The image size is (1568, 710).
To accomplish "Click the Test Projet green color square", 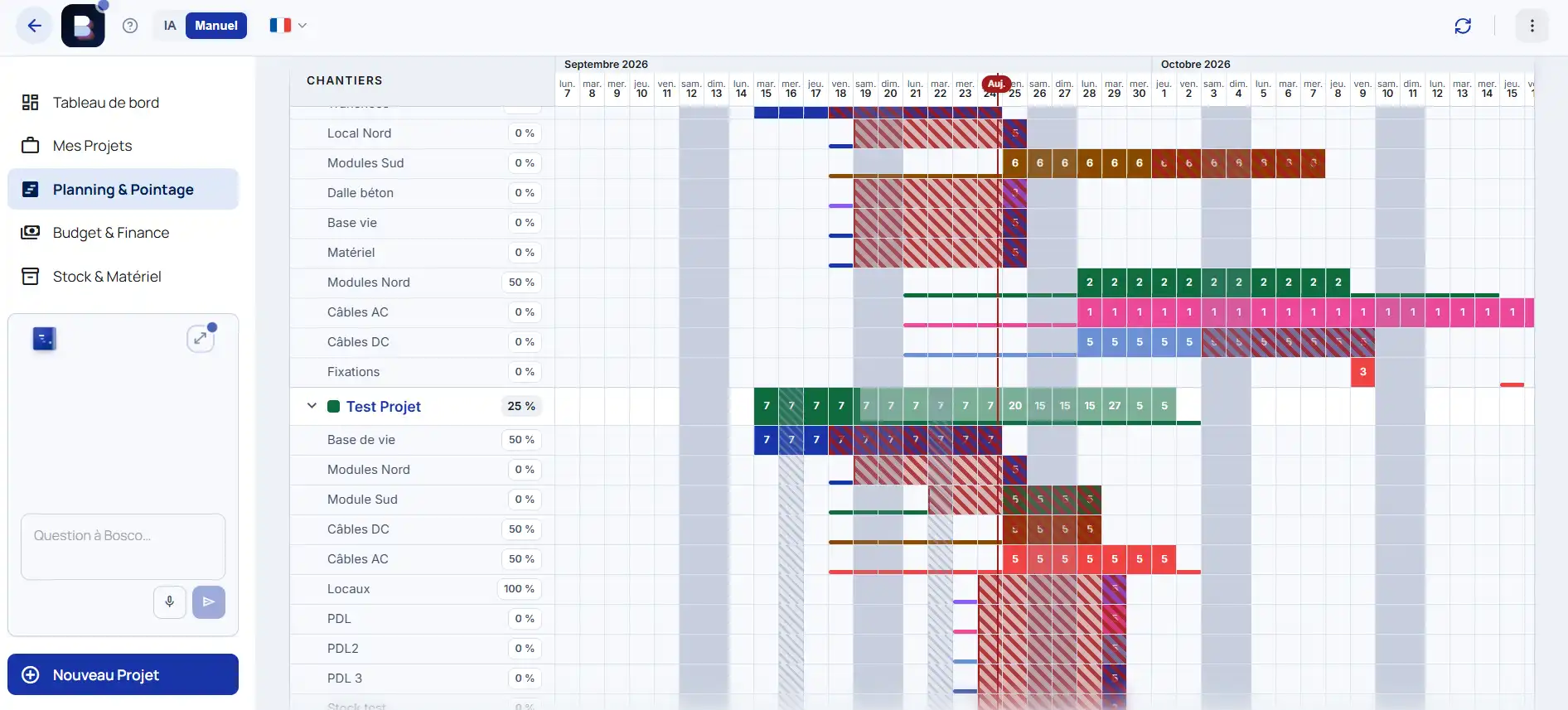I will coord(334,407).
